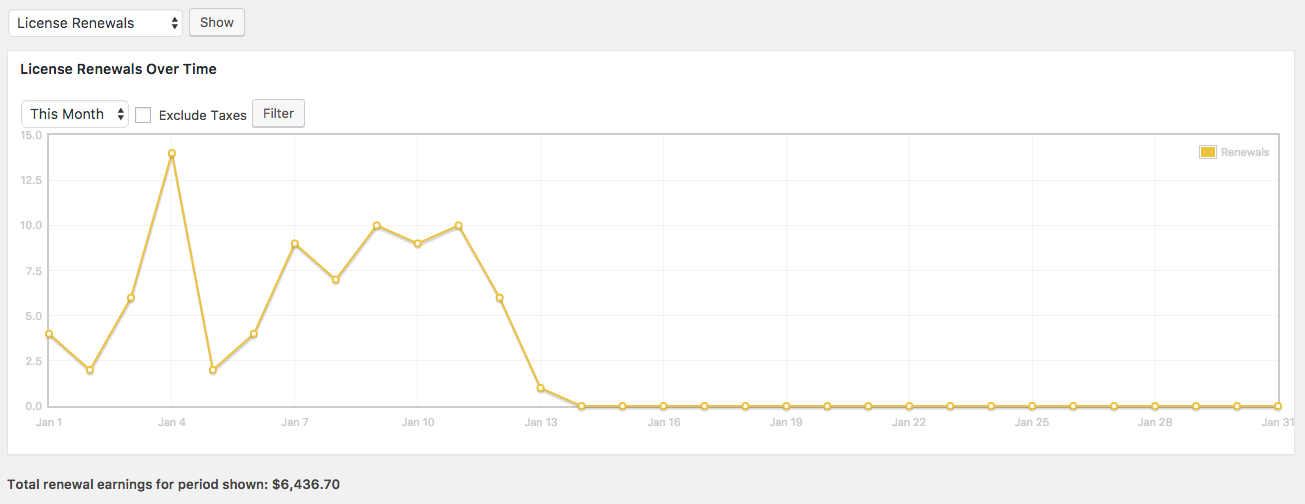Image resolution: width=1305 pixels, height=504 pixels.
Task: Click the Show button
Action: (x=216, y=23)
